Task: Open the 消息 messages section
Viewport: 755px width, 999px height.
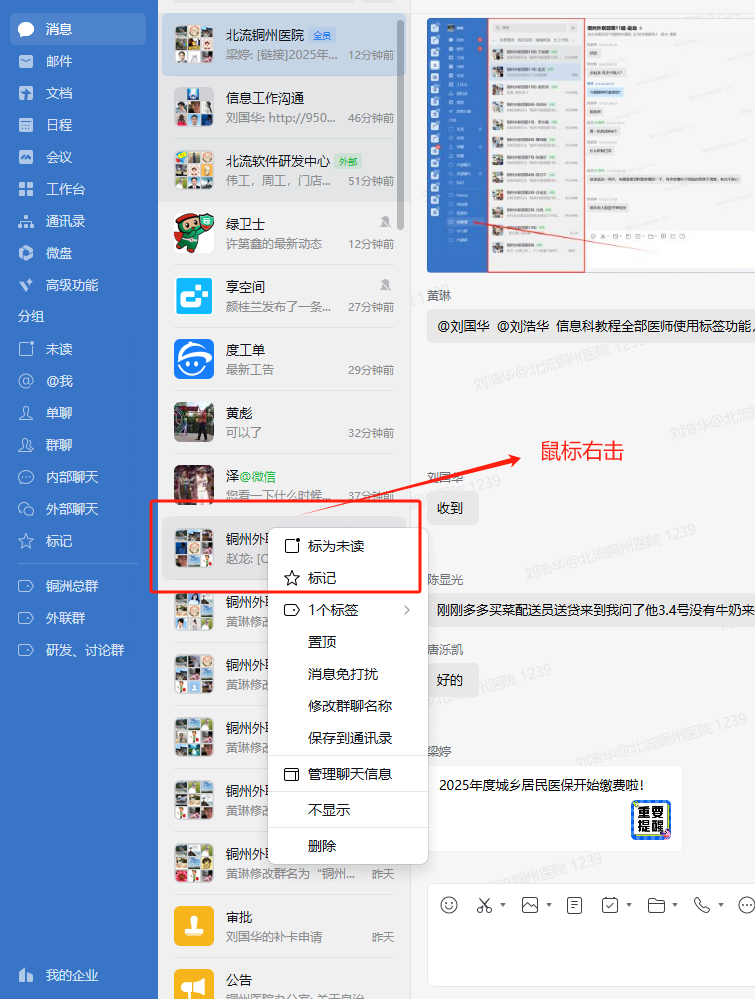Action: [x=78, y=29]
